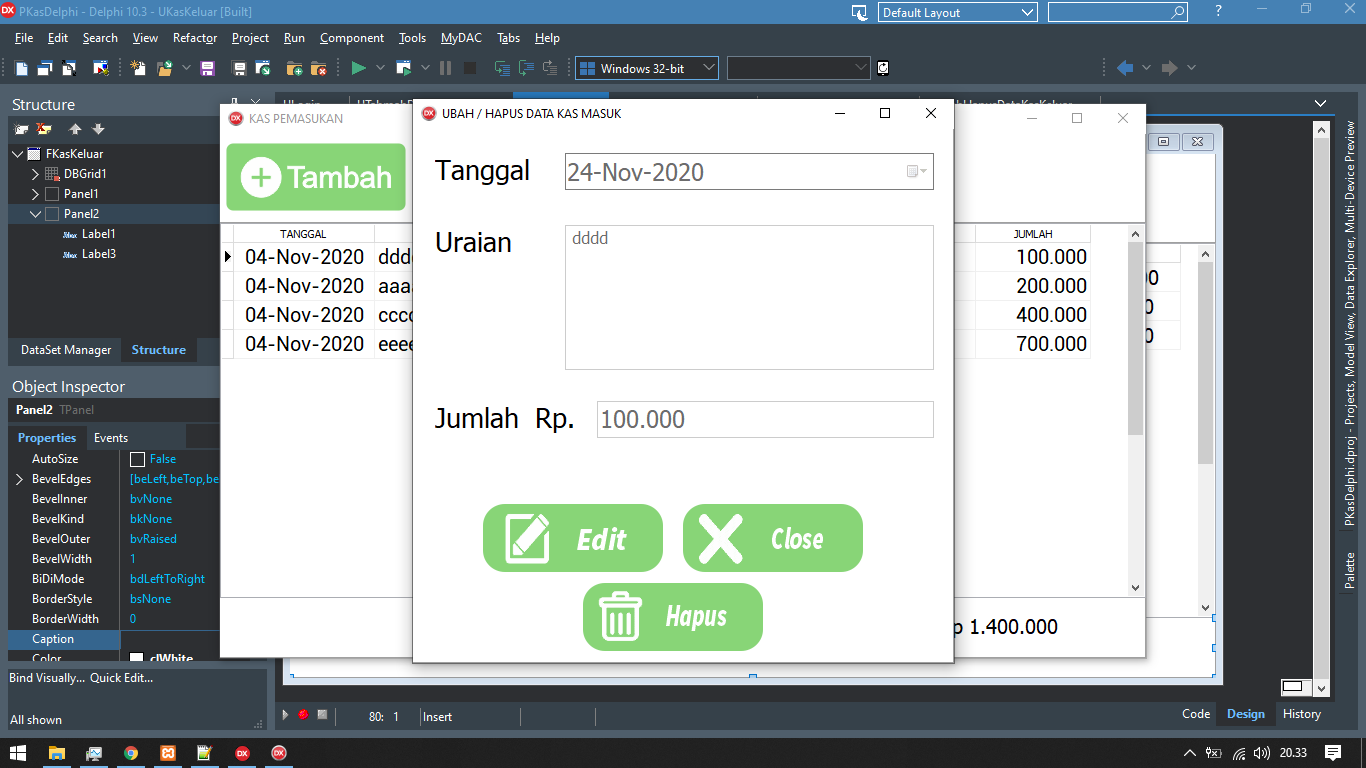
Task: Click the Hapus button on the dialog
Action: pos(672,617)
